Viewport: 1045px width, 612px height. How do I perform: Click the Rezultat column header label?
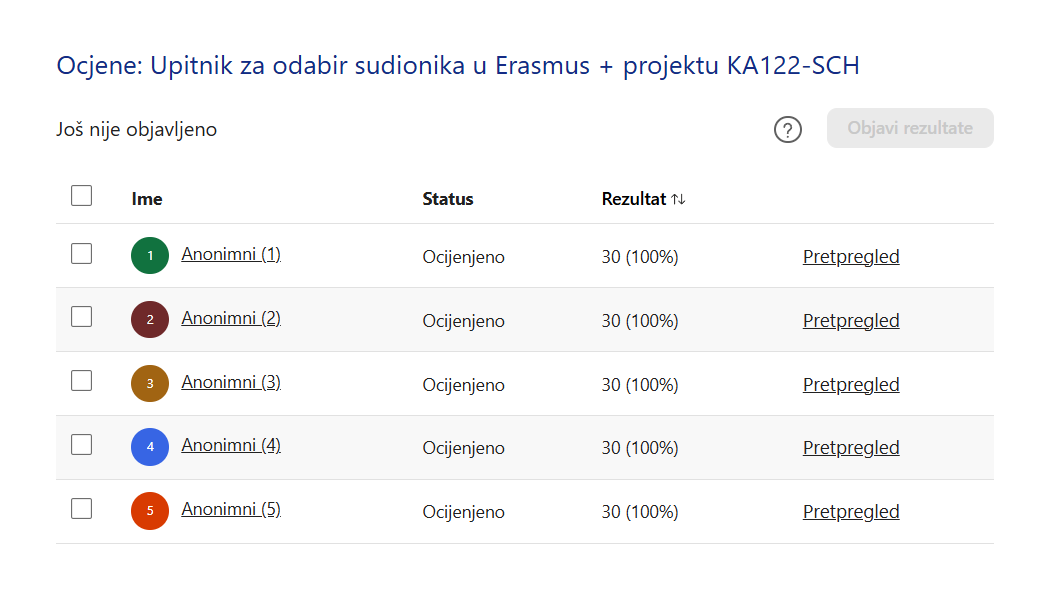tap(633, 199)
